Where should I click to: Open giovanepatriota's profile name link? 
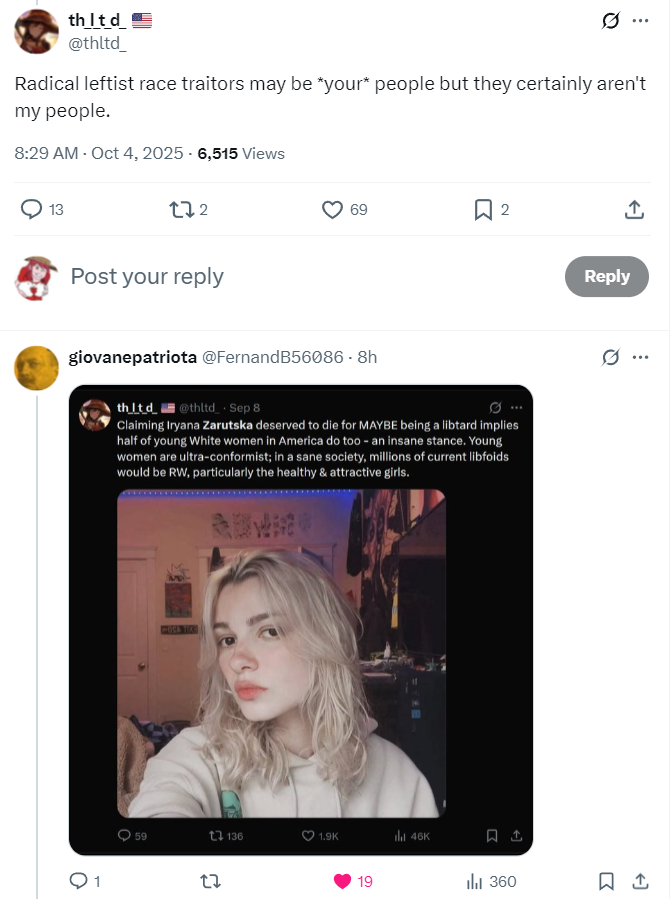[x=132, y=357]
